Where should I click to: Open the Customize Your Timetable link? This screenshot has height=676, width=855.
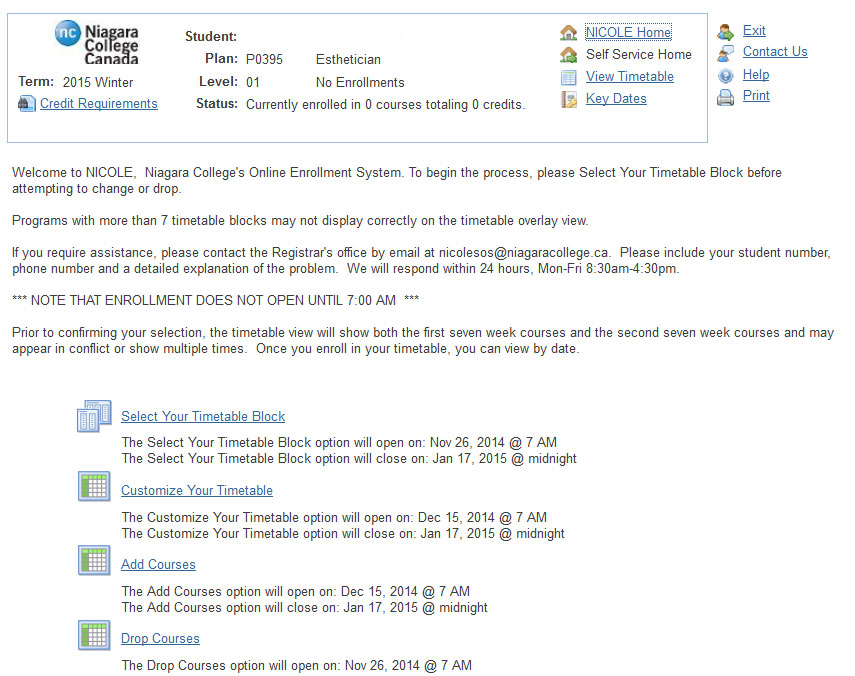pyautogui.click(x=197, y=491)
